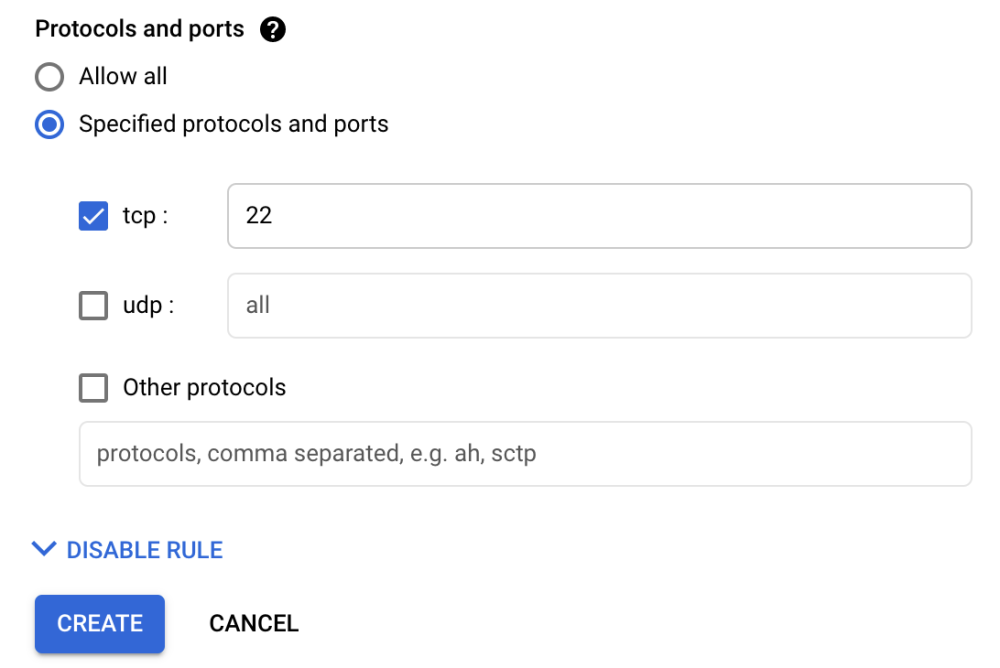Click the "Allow all" label text

pyautogui.click(x=123, y=77)
